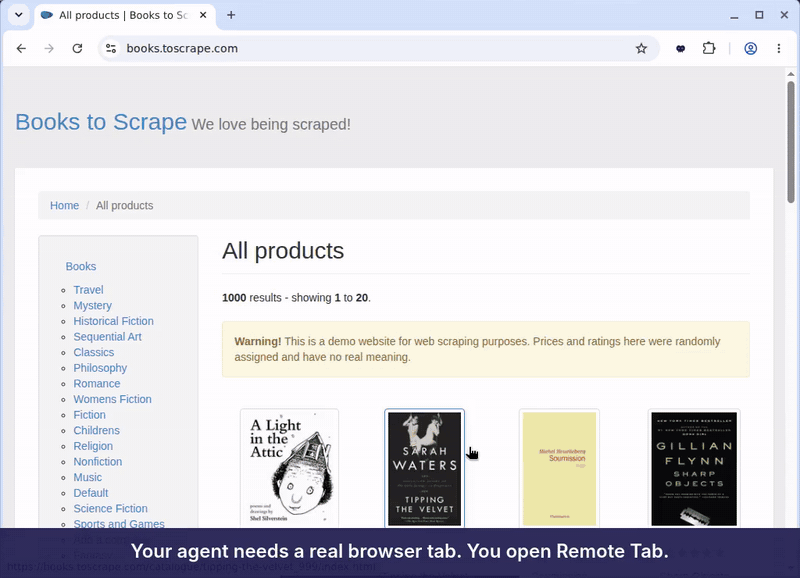Reload the page with the refresh icon
800x578 pixels.
click(77, 48)
